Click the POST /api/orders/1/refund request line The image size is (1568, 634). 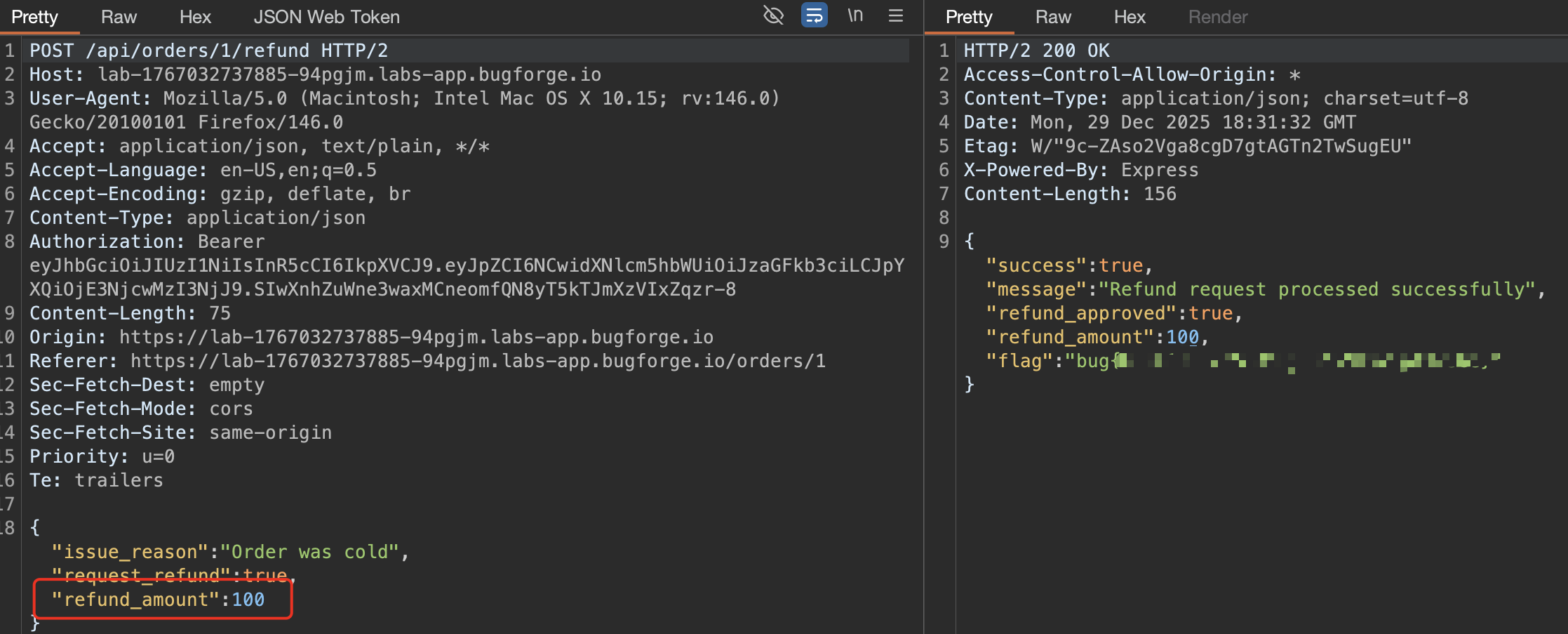point(208,51)
